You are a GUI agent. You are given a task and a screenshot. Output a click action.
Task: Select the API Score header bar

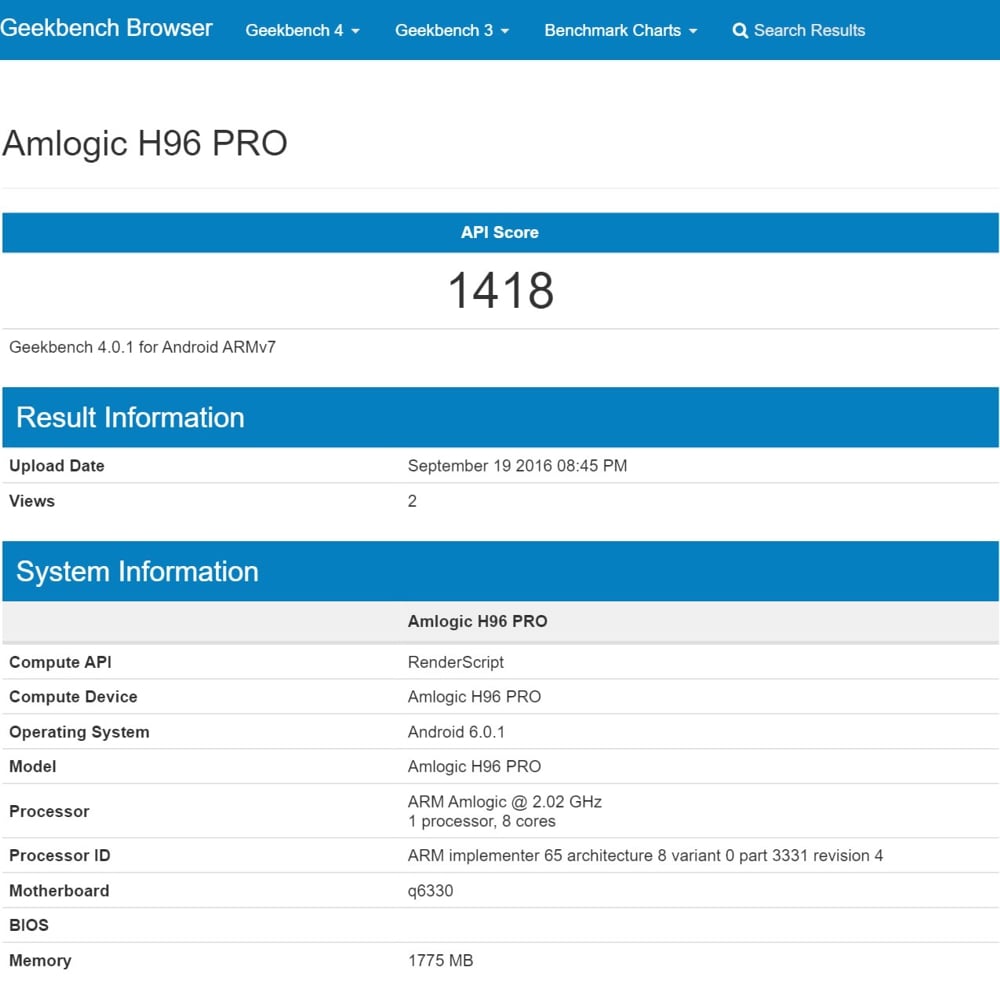(500, 232)
